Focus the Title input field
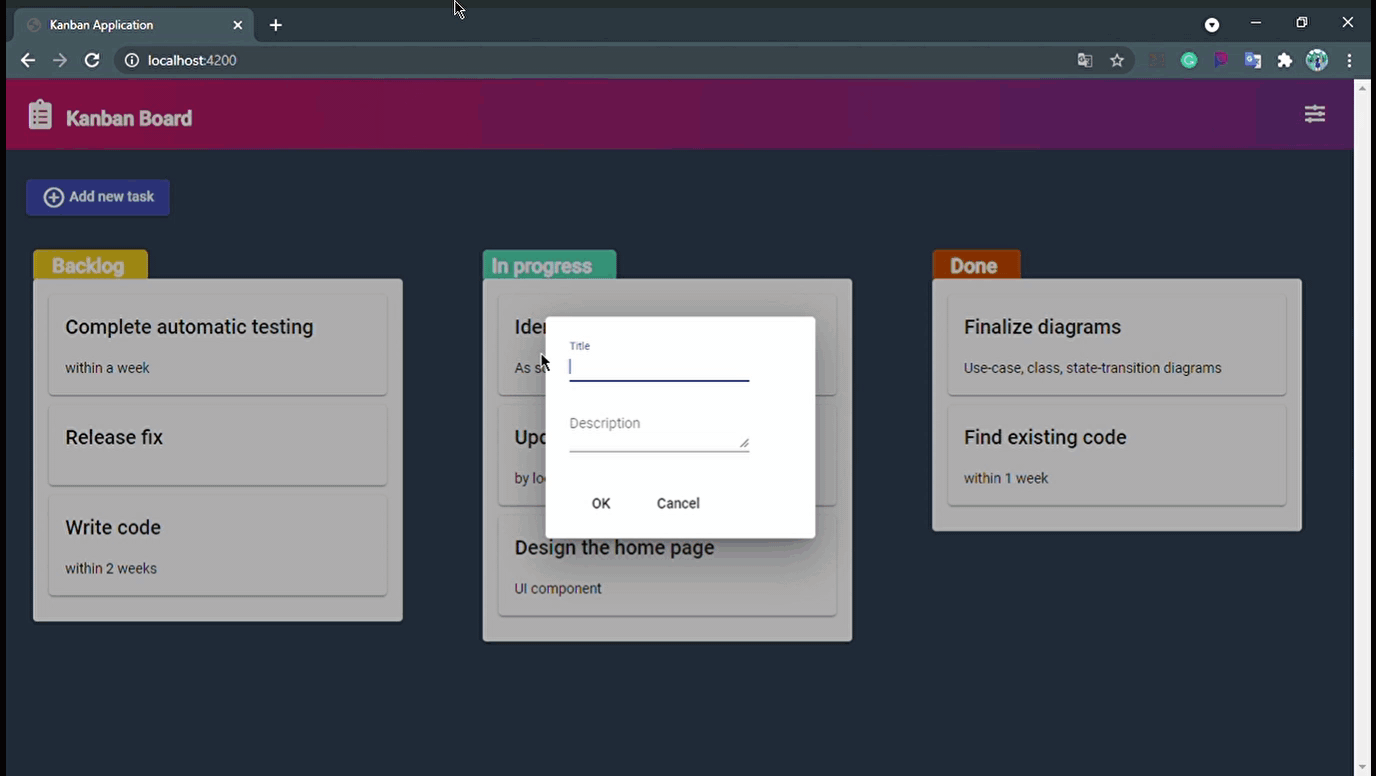Image resolution: width=1376 pixels, height=776 pixels. (658, 367)
